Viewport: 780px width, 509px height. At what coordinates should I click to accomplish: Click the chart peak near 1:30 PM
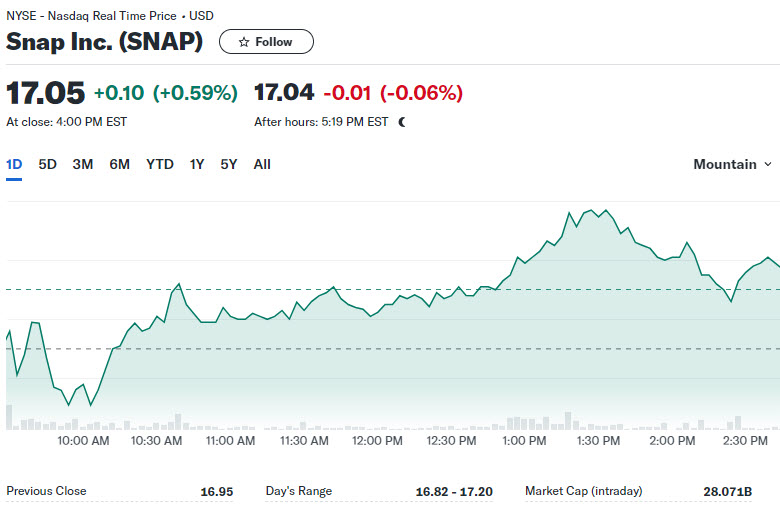[x=591, y=210]
